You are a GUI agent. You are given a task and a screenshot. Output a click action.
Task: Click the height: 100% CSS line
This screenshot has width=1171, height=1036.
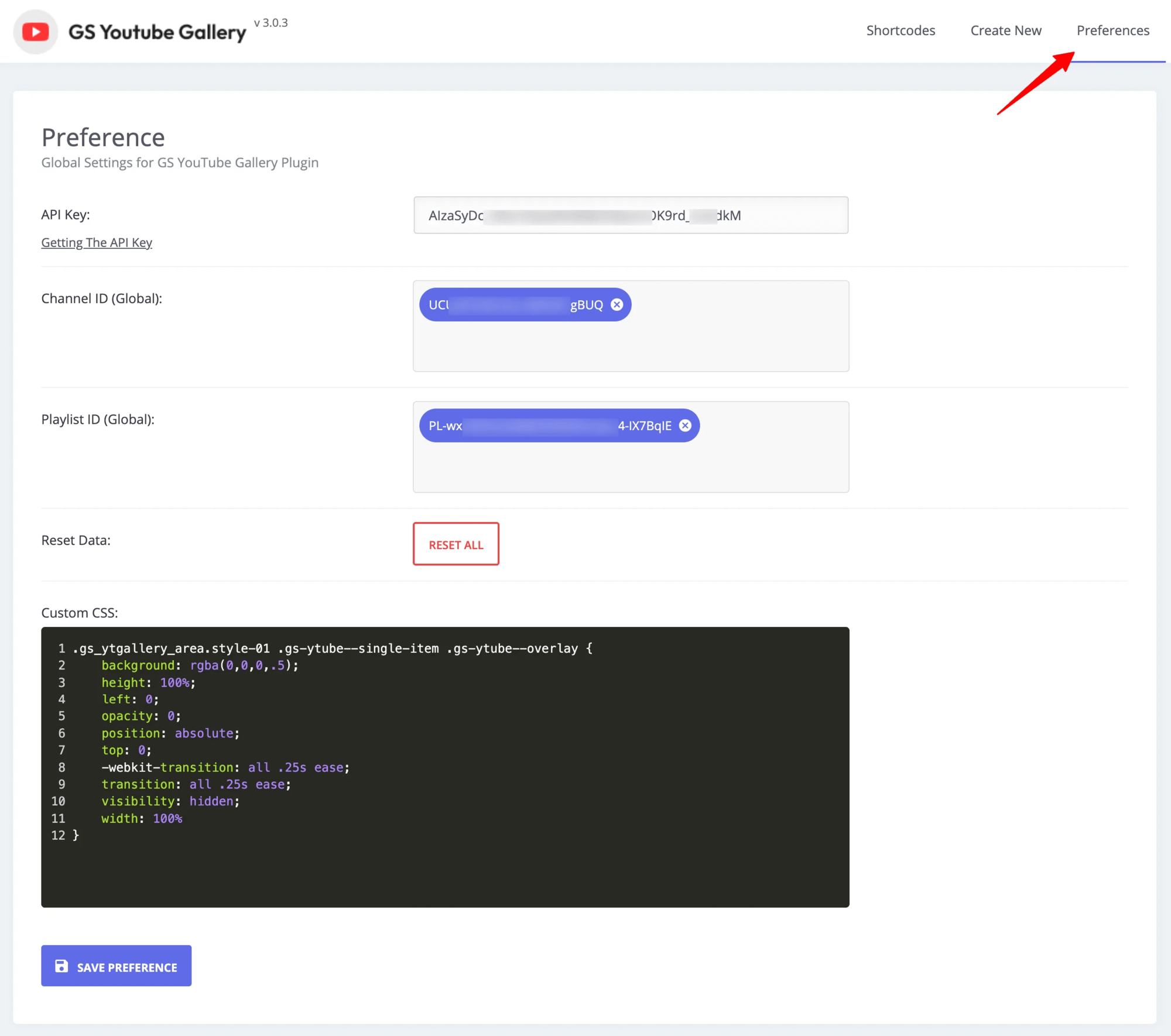149,682
